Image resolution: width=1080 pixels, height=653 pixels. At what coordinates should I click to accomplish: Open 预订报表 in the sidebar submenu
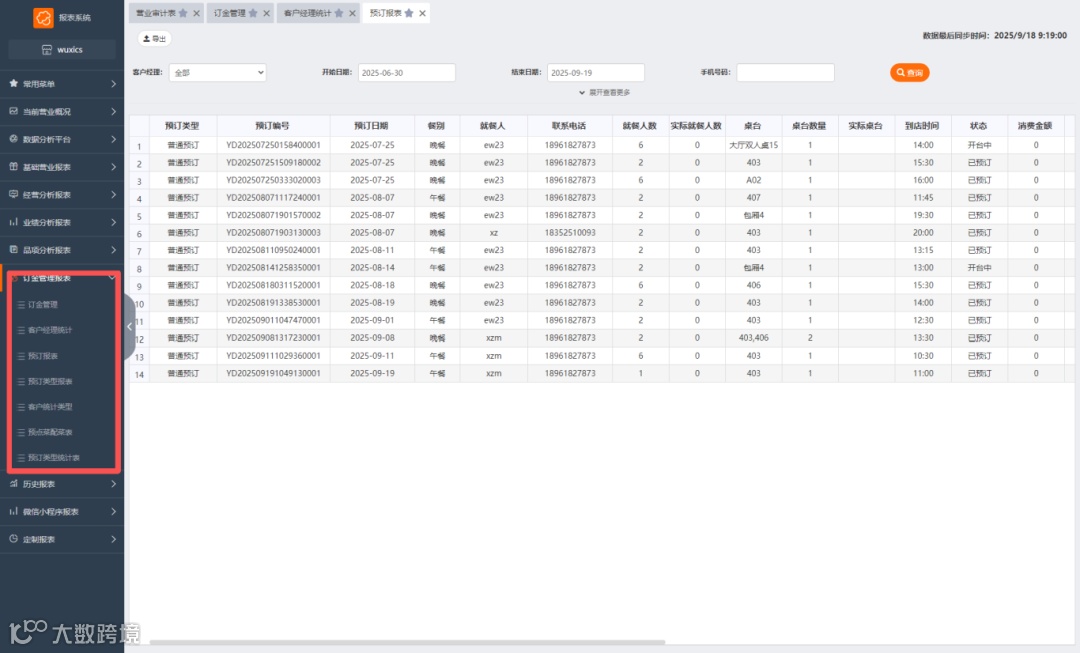coord(43,355)
